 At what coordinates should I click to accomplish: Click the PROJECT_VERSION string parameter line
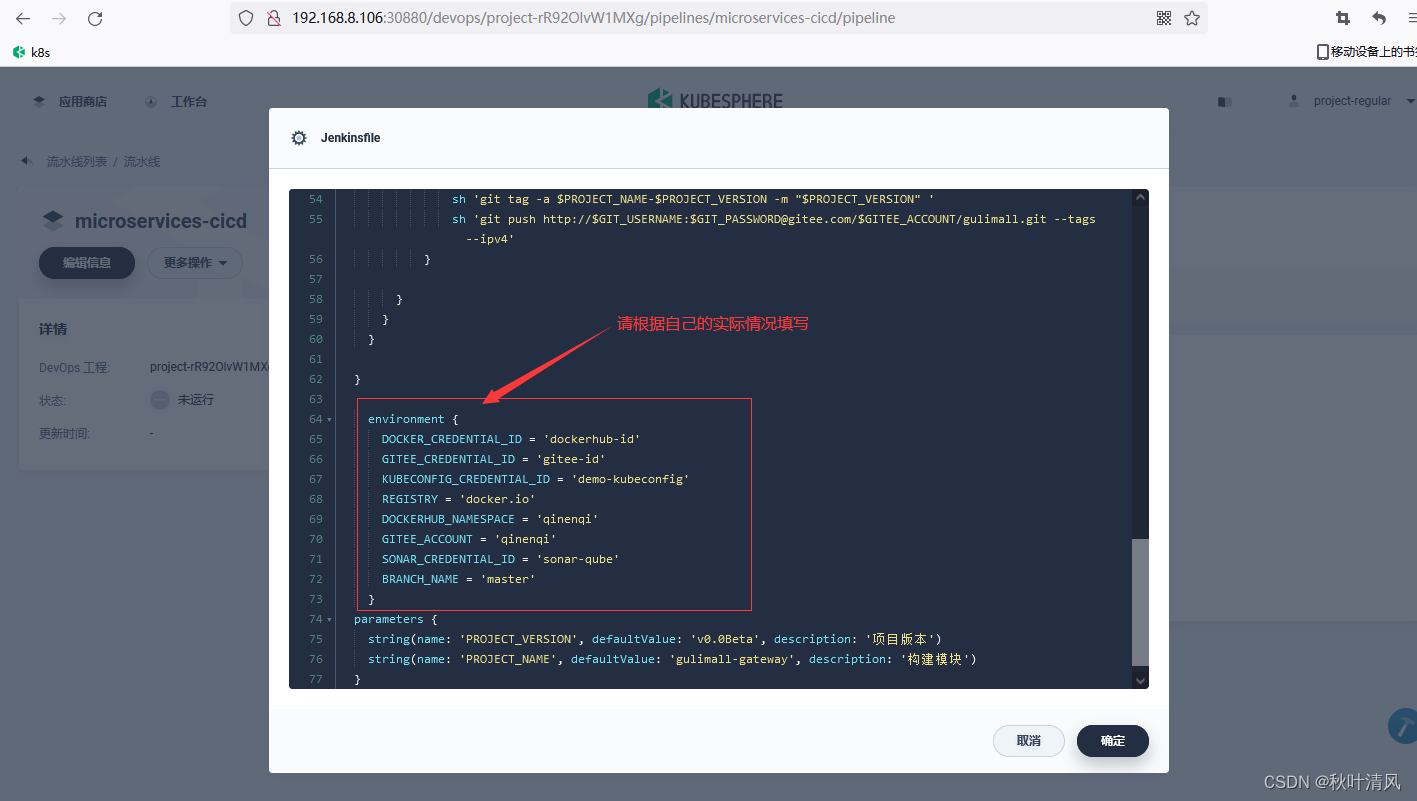[655, 639]
